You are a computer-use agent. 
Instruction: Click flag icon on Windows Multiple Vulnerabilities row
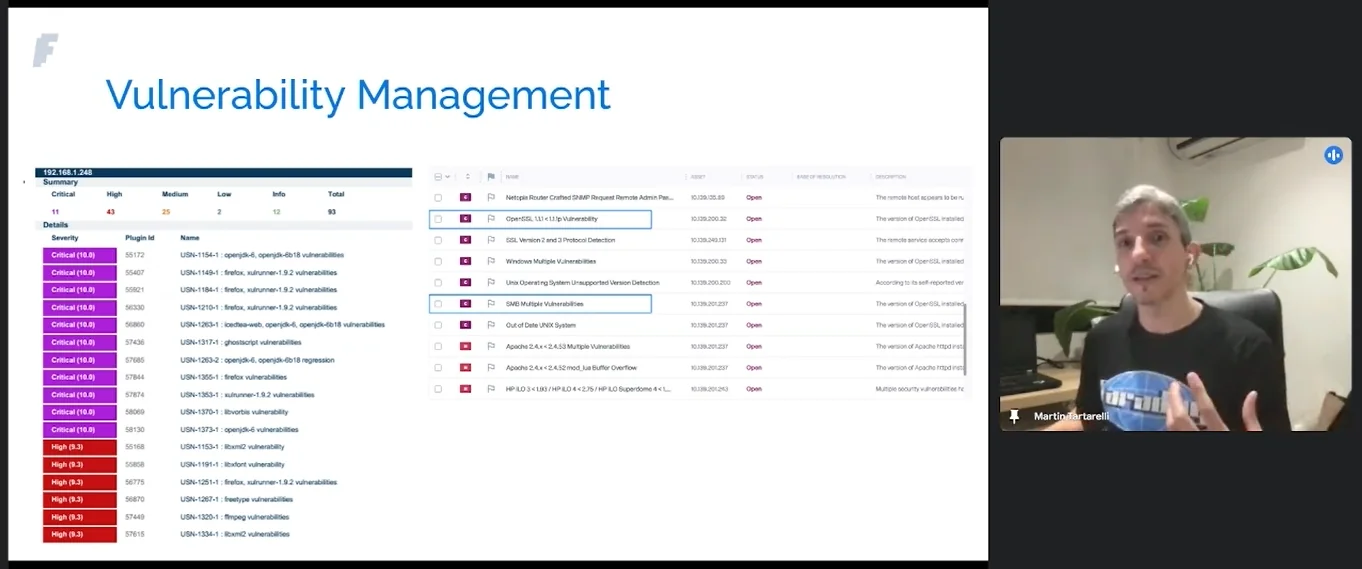(x=491, y=262)
